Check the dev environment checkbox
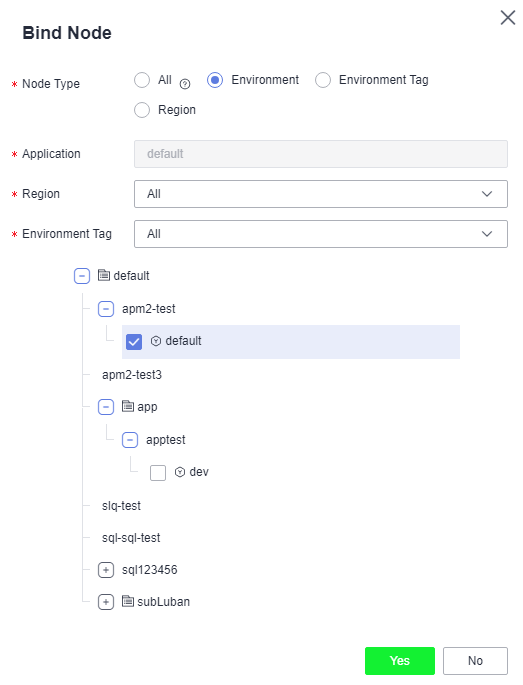This screenshot has height=685, width=523. point(158,473)
